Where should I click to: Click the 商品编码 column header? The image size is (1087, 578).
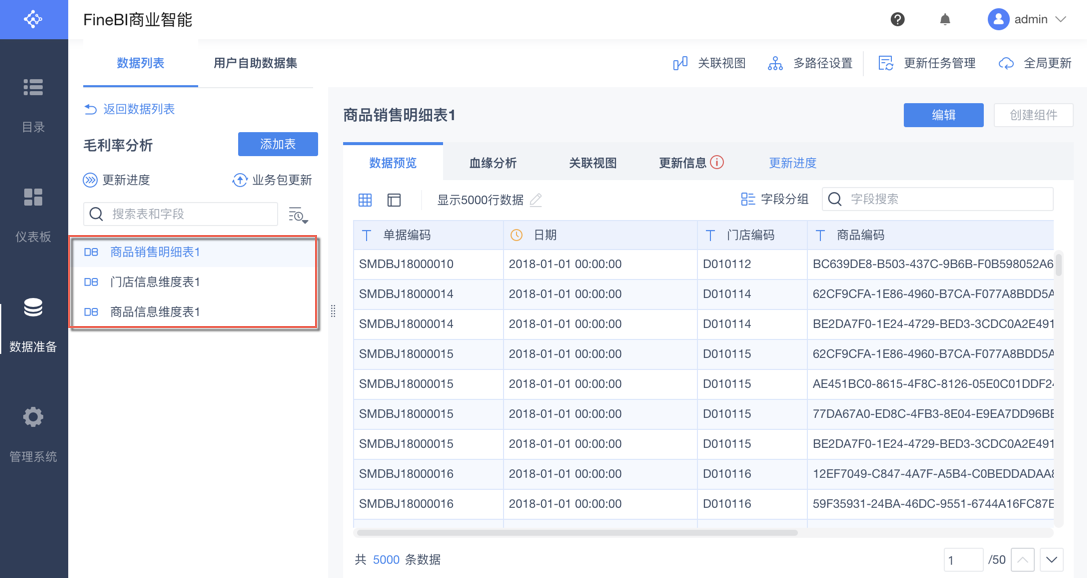pos(930,236)
